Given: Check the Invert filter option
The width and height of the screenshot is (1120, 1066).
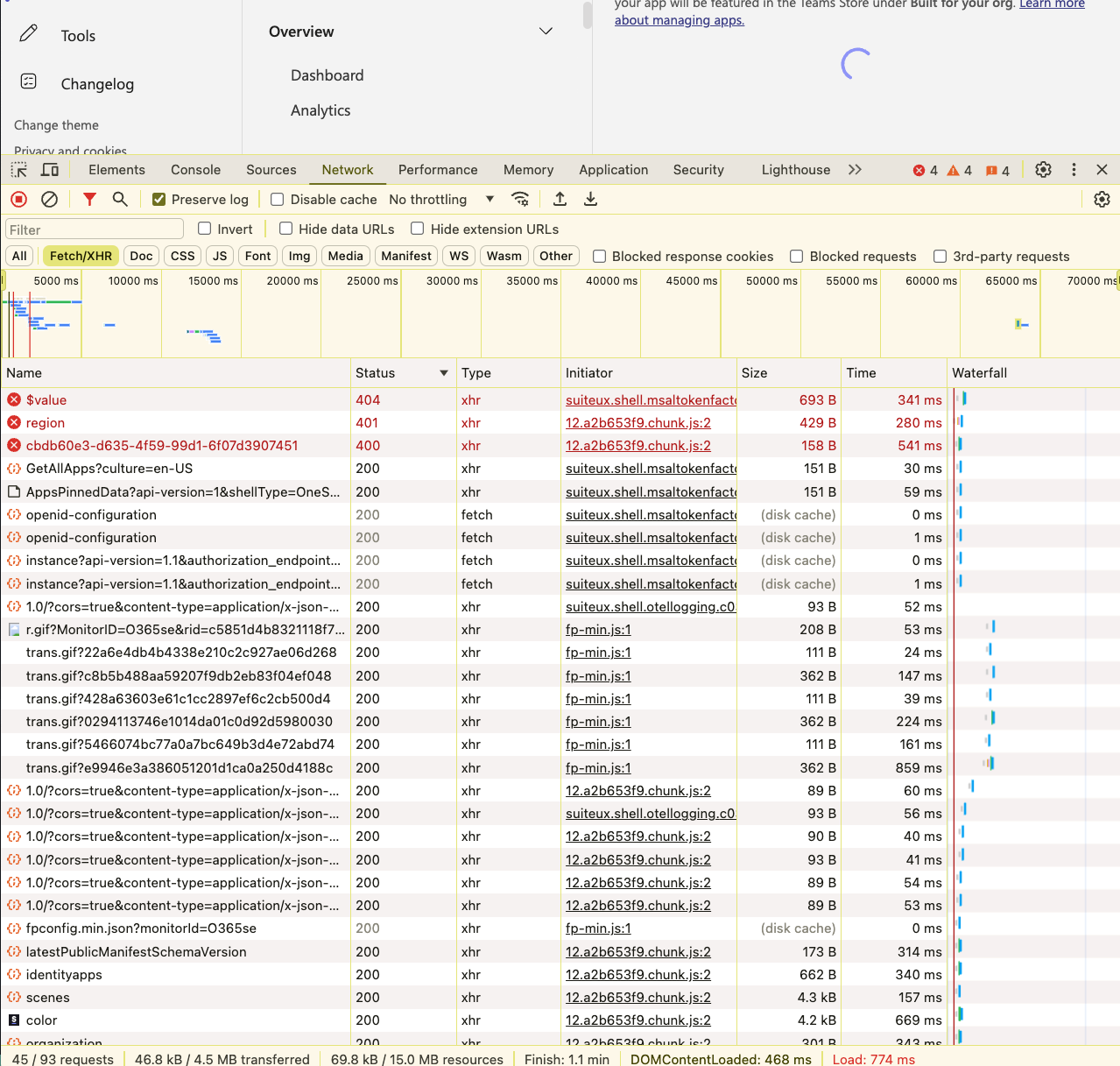Looking at the screenshot, I should 202,229.
